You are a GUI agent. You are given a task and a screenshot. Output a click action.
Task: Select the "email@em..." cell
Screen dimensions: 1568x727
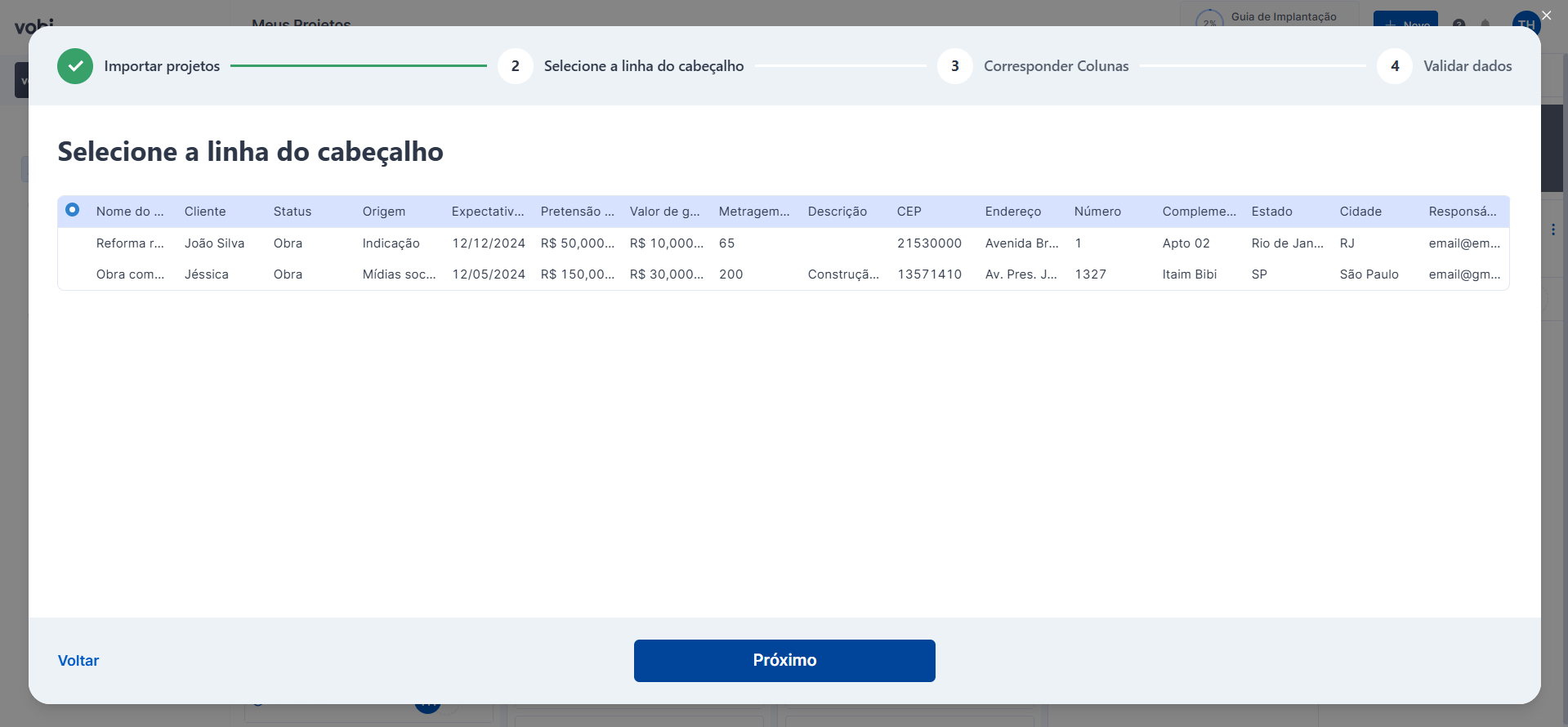[1465, 243]
